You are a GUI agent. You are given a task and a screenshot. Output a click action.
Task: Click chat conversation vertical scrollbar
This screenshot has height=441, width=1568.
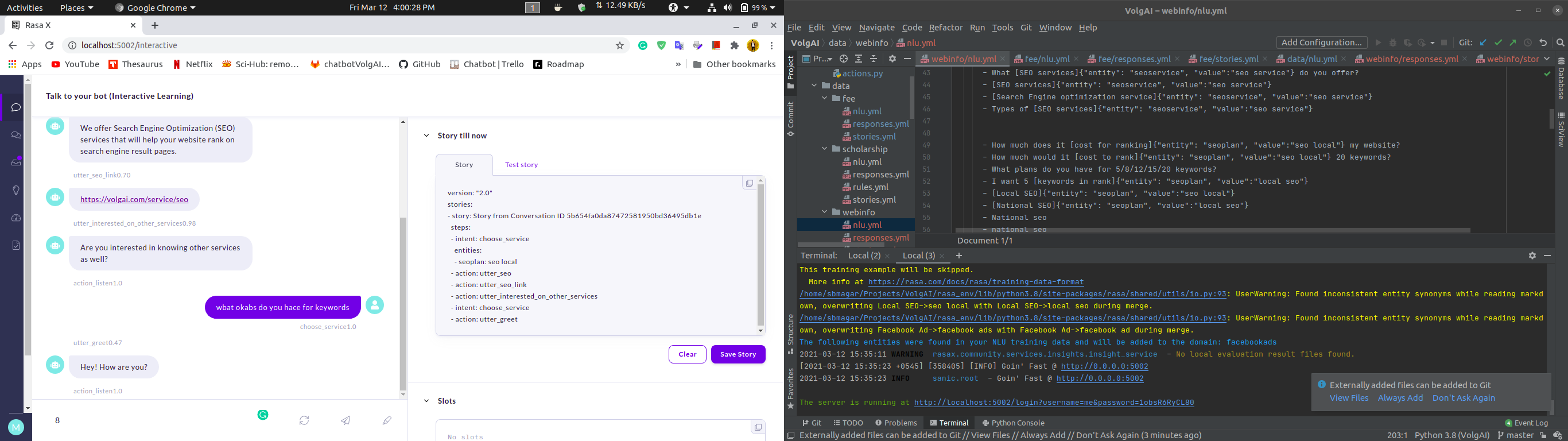403,304
